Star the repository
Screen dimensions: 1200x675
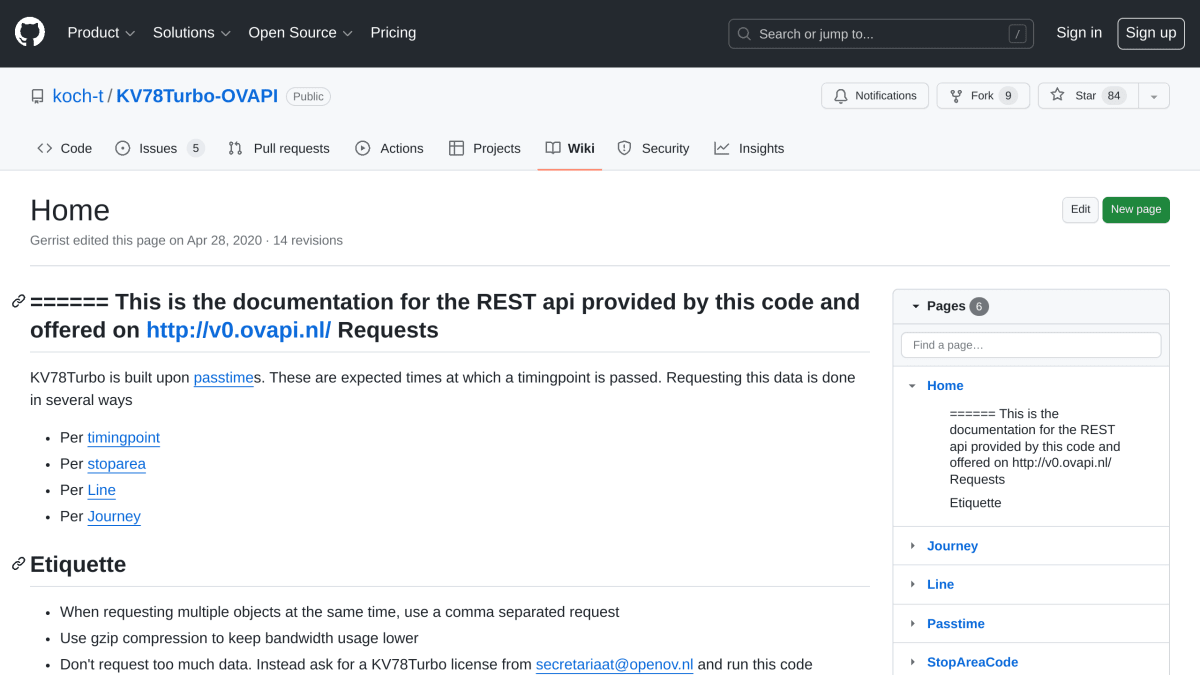(x=1088, y=96)
